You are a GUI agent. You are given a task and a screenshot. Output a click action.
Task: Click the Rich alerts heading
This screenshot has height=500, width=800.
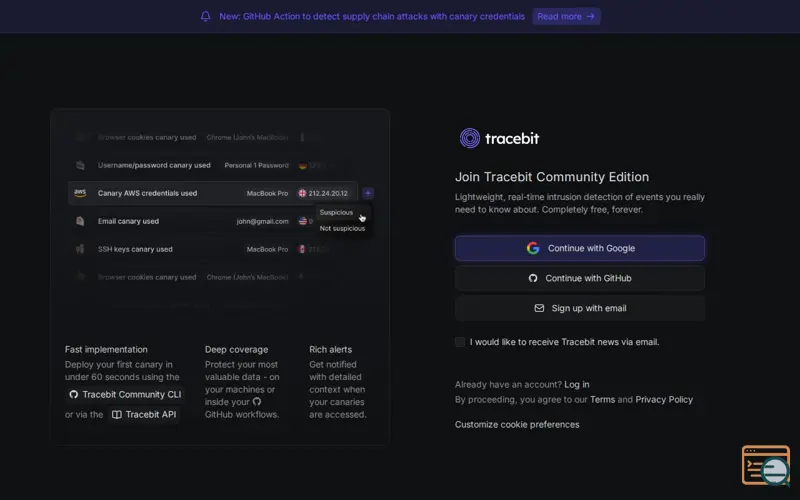330,349
